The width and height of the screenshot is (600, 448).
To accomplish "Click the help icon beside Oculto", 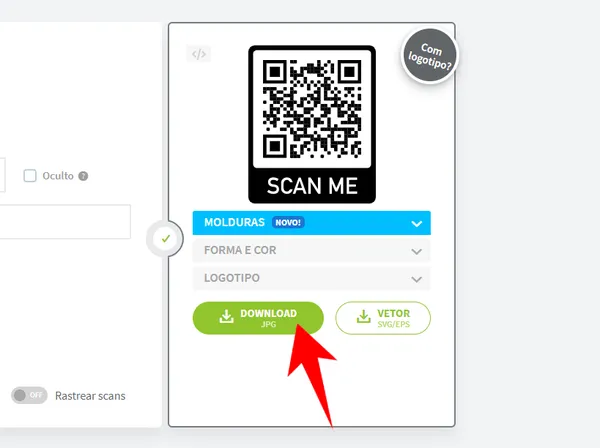I will point(83,176).
